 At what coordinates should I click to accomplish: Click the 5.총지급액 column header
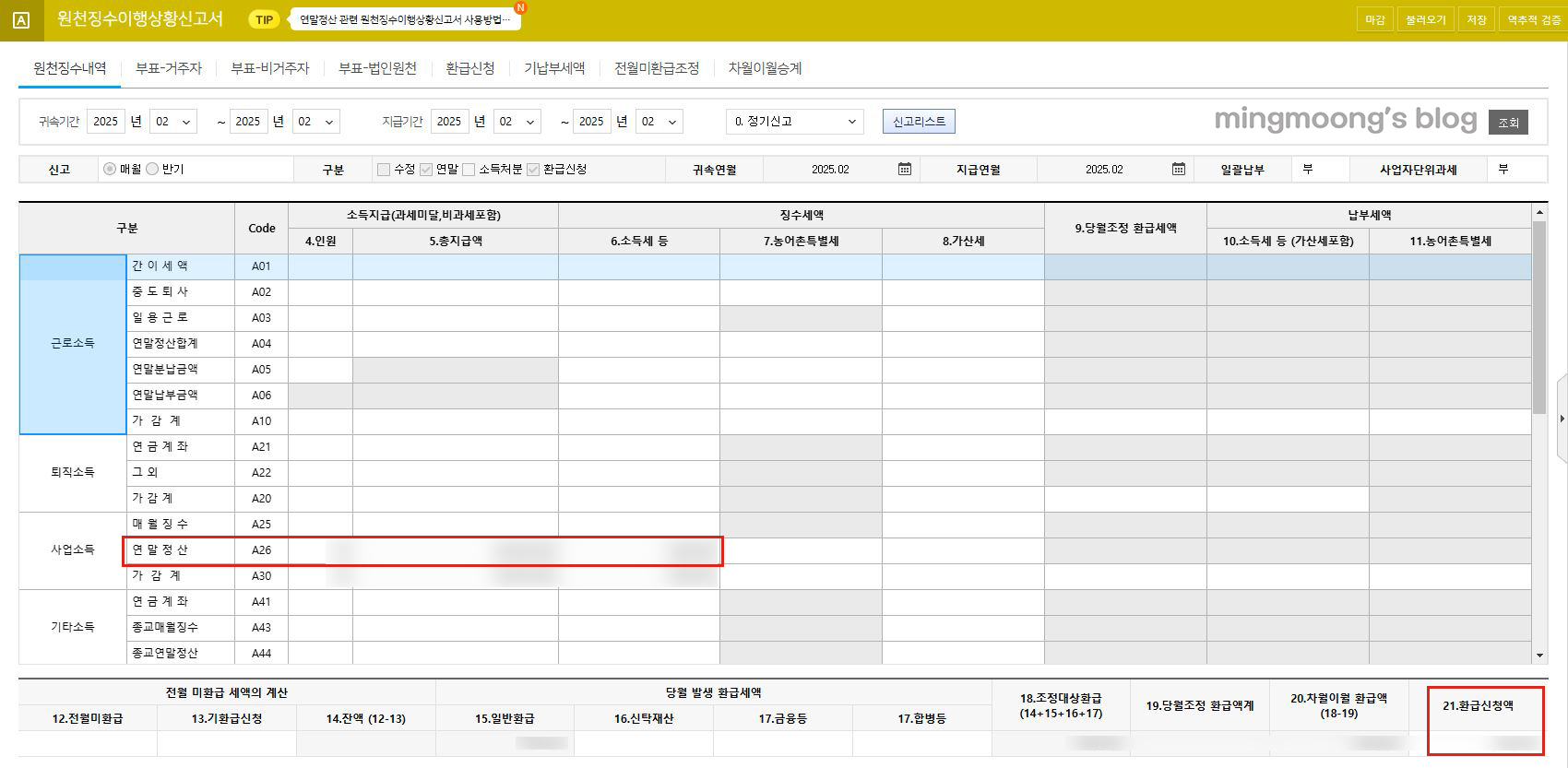click(x=456, y=241)
